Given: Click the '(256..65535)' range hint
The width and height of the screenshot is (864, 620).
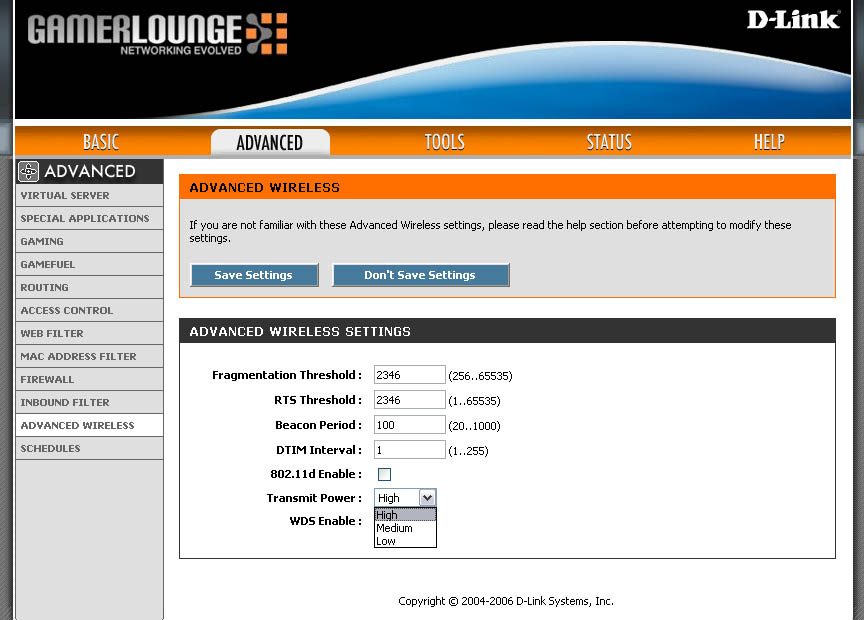Looking at the screenshot, I should click(x=480, y=376).
